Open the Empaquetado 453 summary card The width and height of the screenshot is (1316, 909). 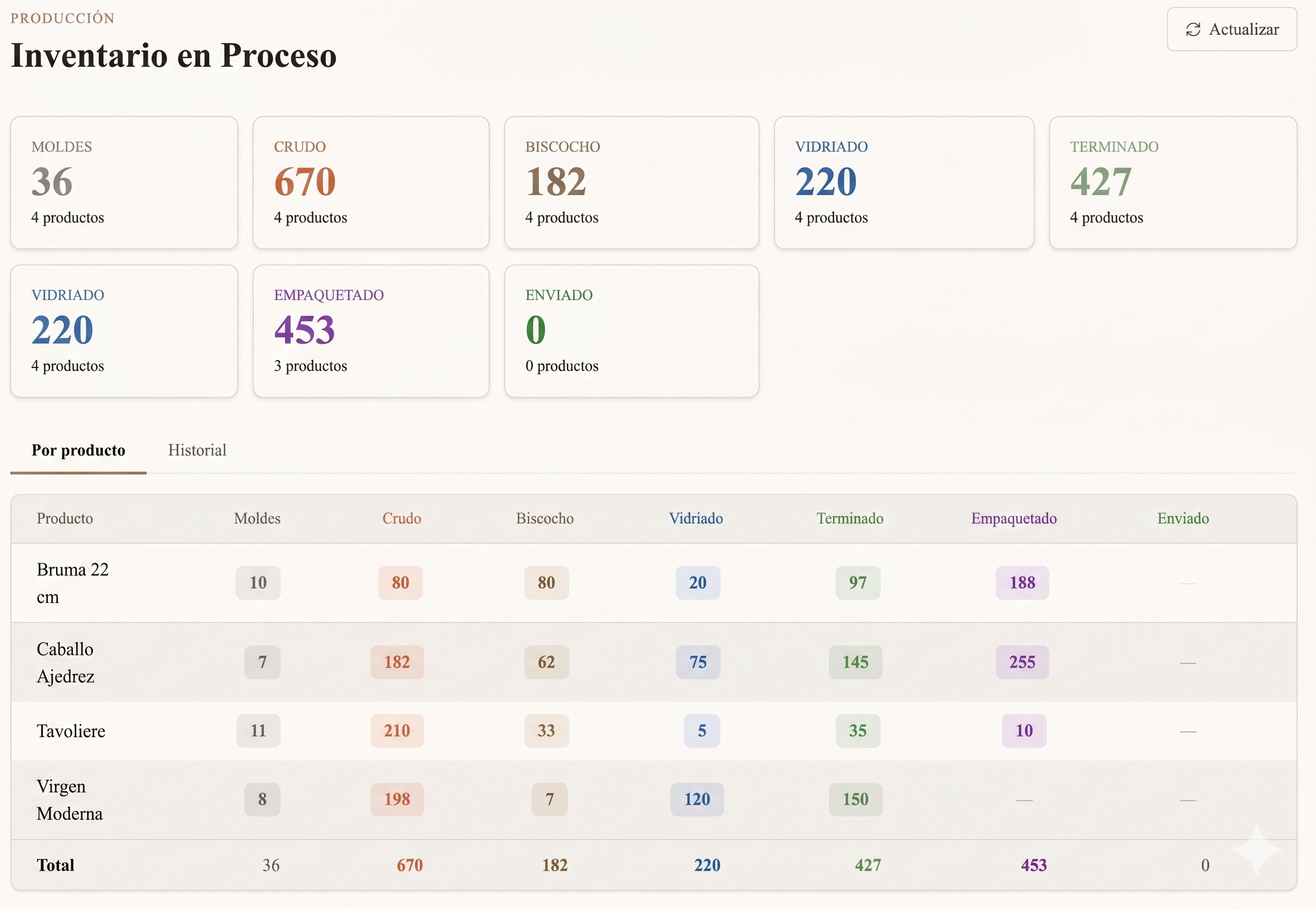point(371,331)
